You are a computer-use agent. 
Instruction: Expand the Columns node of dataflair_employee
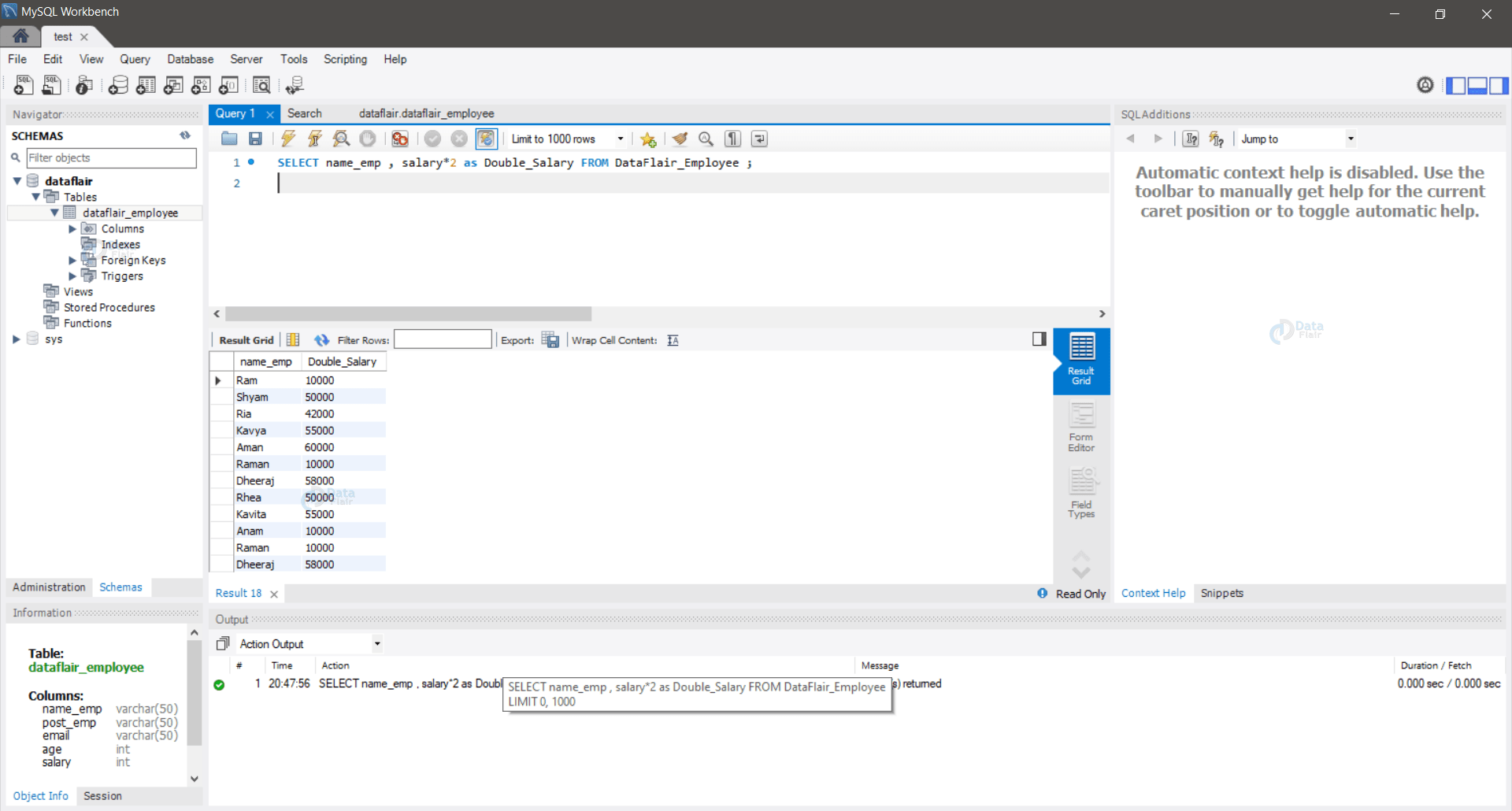(x=72, y=228)
